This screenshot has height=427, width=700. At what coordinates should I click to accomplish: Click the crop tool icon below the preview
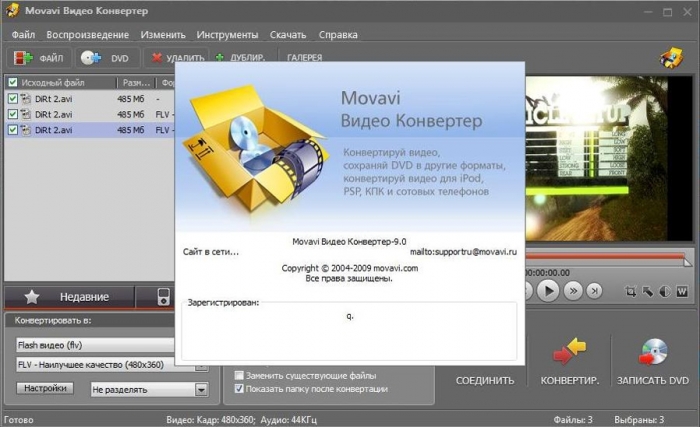pos(630,292)
